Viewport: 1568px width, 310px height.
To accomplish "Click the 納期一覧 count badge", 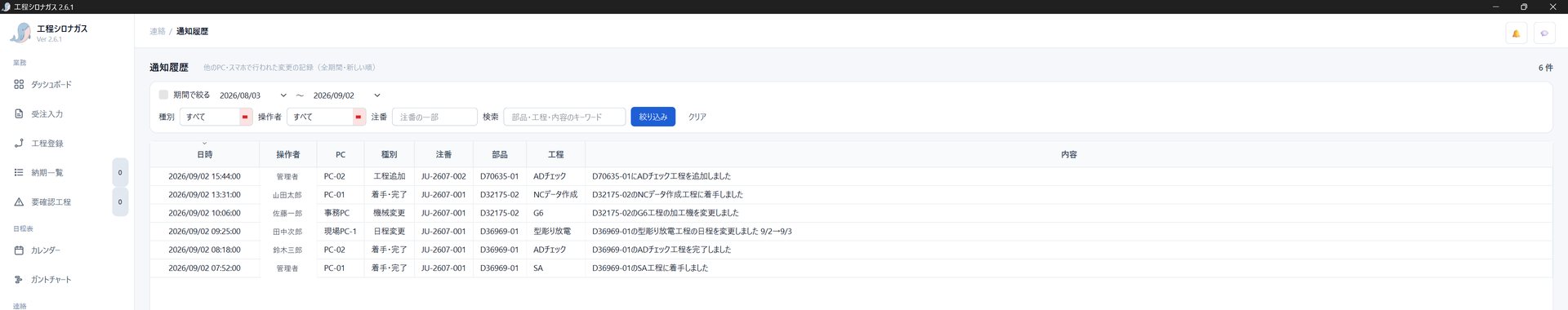I will [x=120, y=172].
